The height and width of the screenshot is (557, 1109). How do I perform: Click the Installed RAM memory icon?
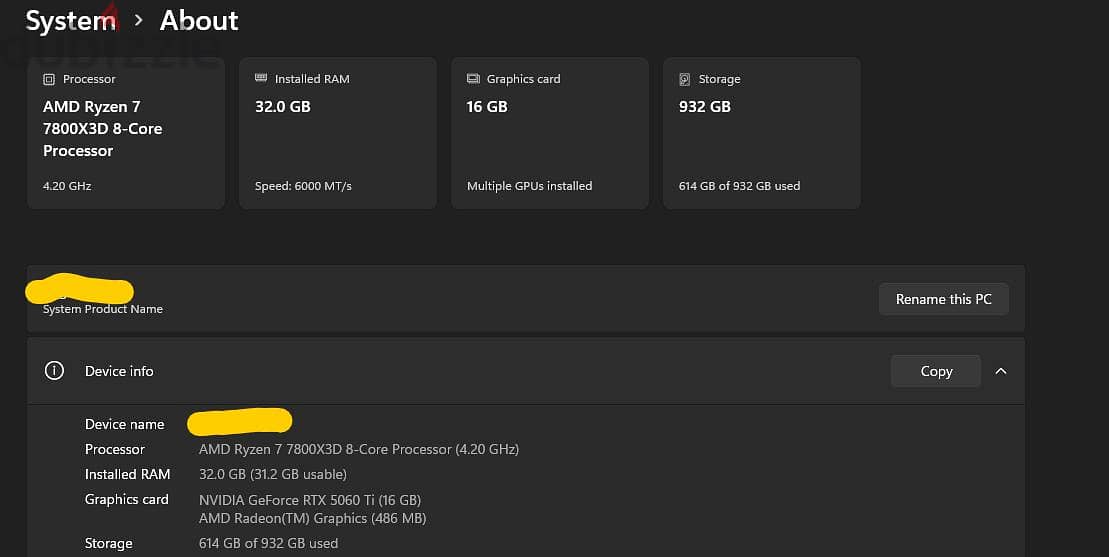pyautogui.click(x=261, y=78)
